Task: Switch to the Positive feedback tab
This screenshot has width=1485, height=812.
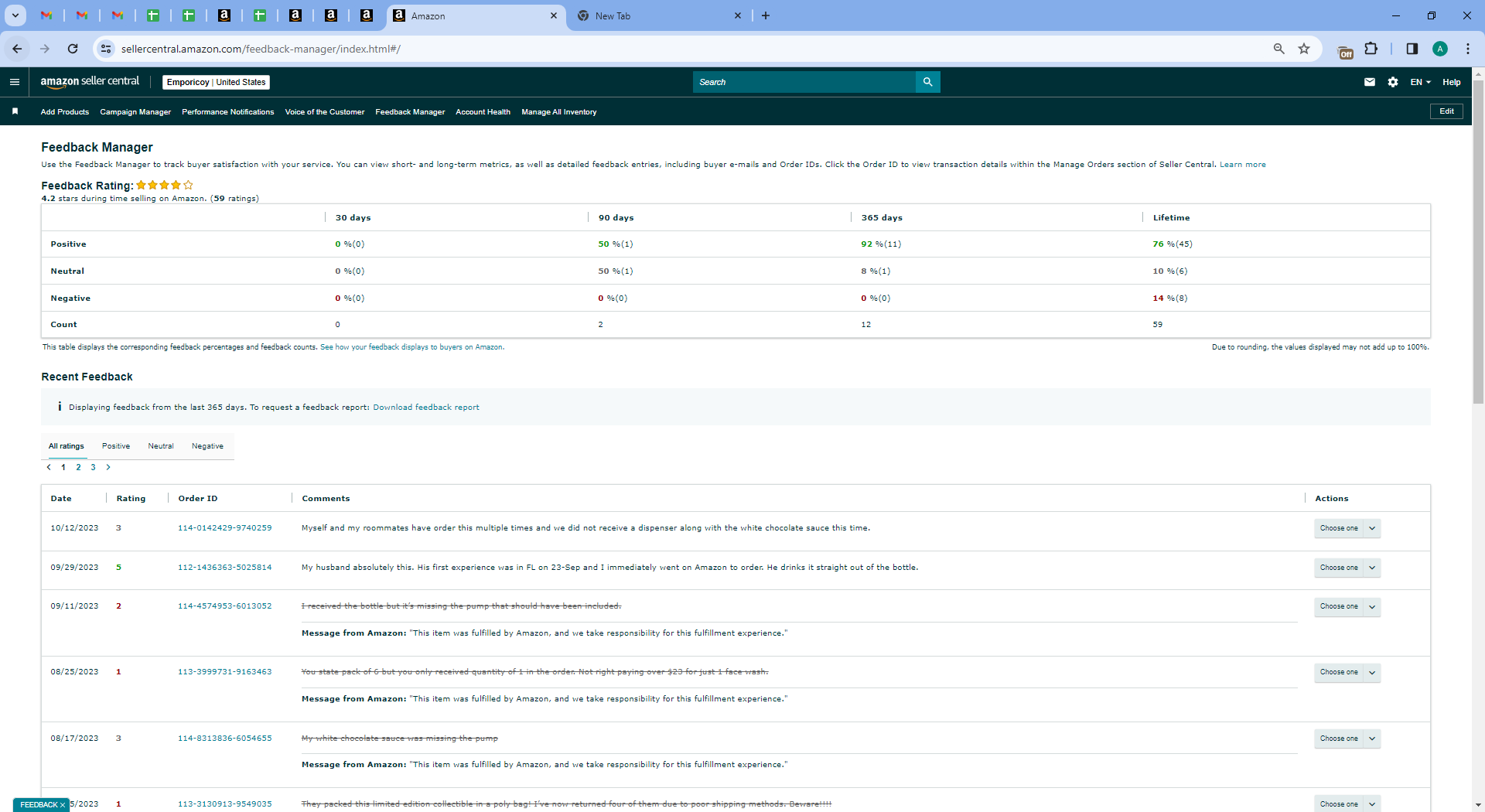Action: 116,446
